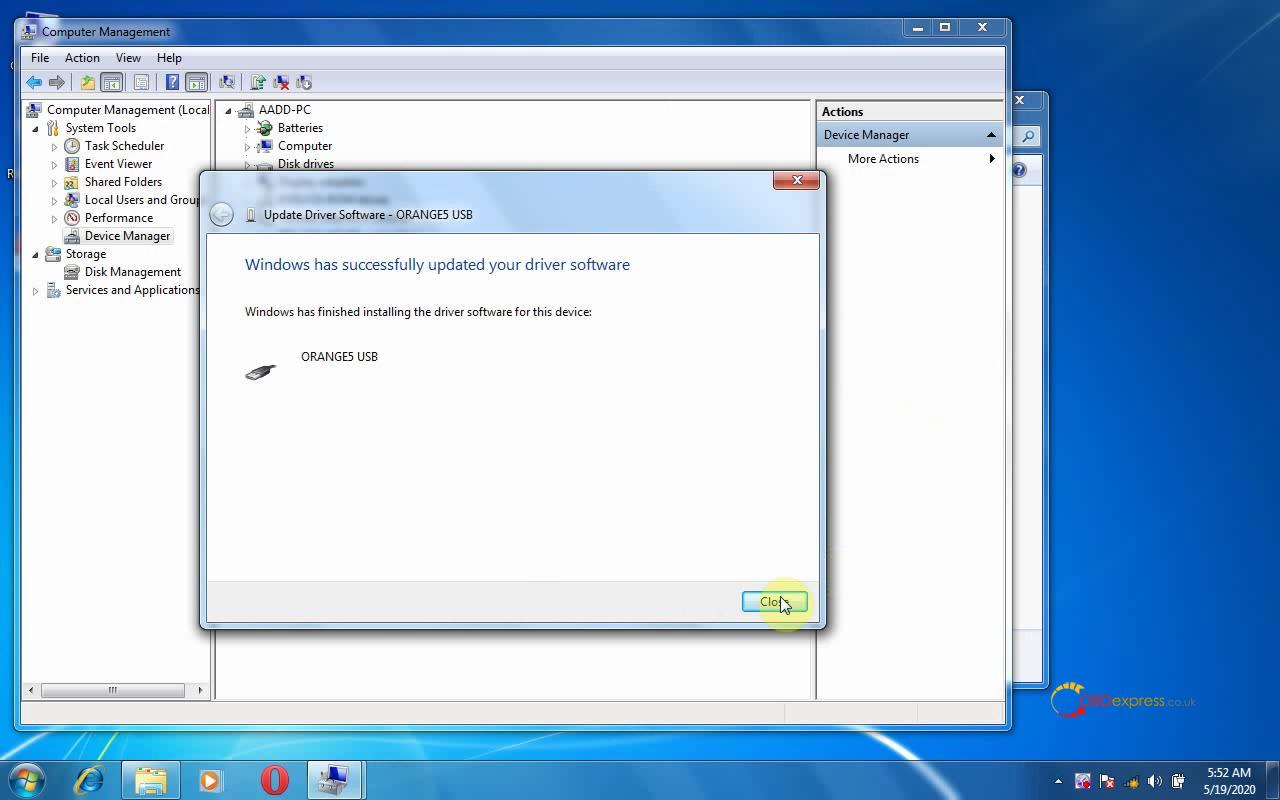Collapse the System Tools node
This screenshot has height=800, width=1280.
[36, 128]
